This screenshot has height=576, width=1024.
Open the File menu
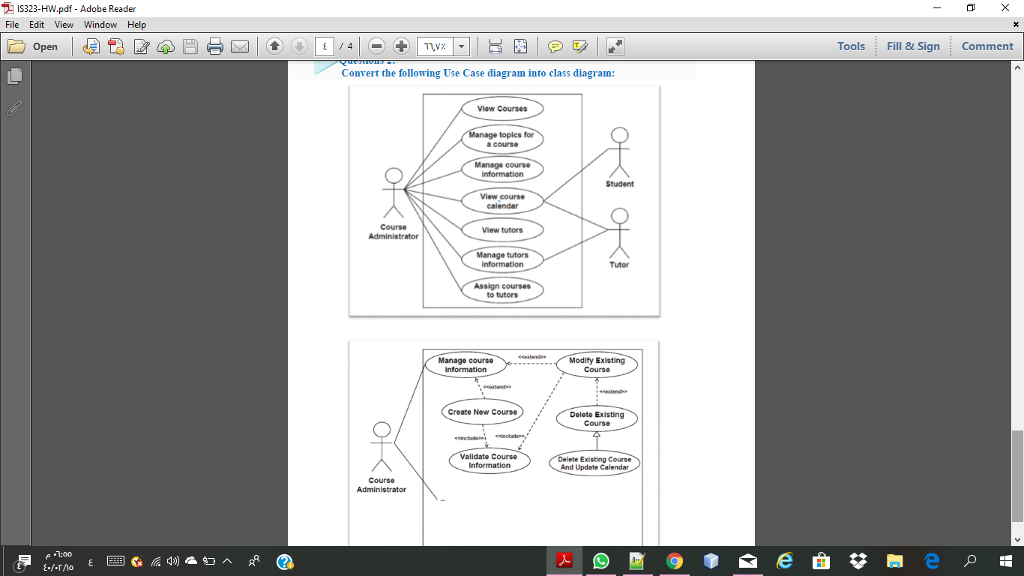12,25
